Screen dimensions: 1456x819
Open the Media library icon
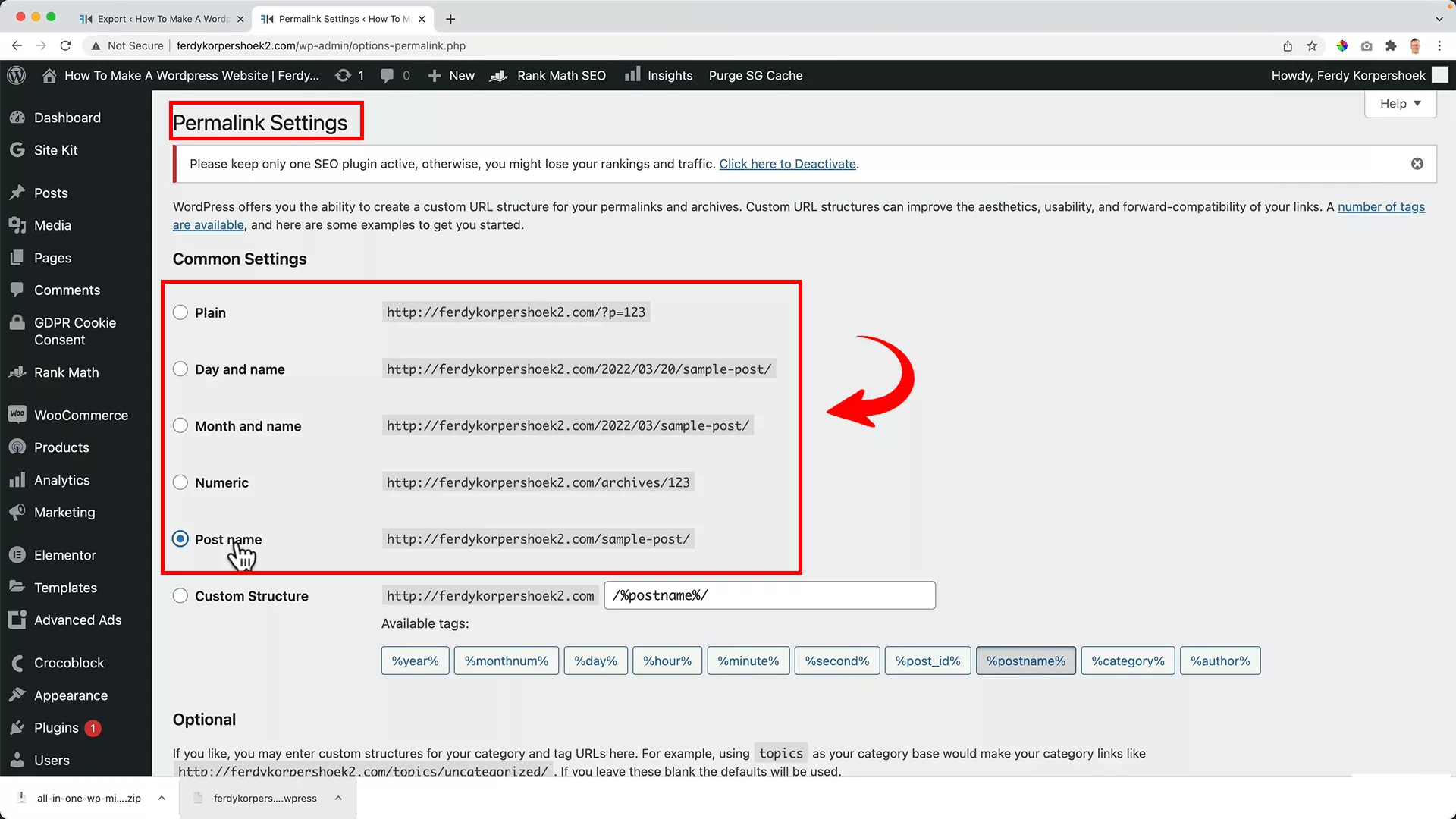point(17,224)
